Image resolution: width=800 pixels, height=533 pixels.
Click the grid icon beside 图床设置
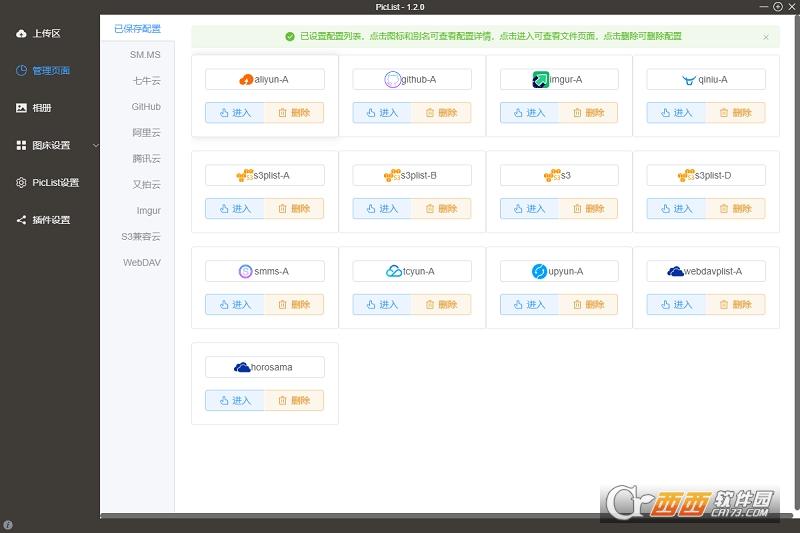coord(21,145)
